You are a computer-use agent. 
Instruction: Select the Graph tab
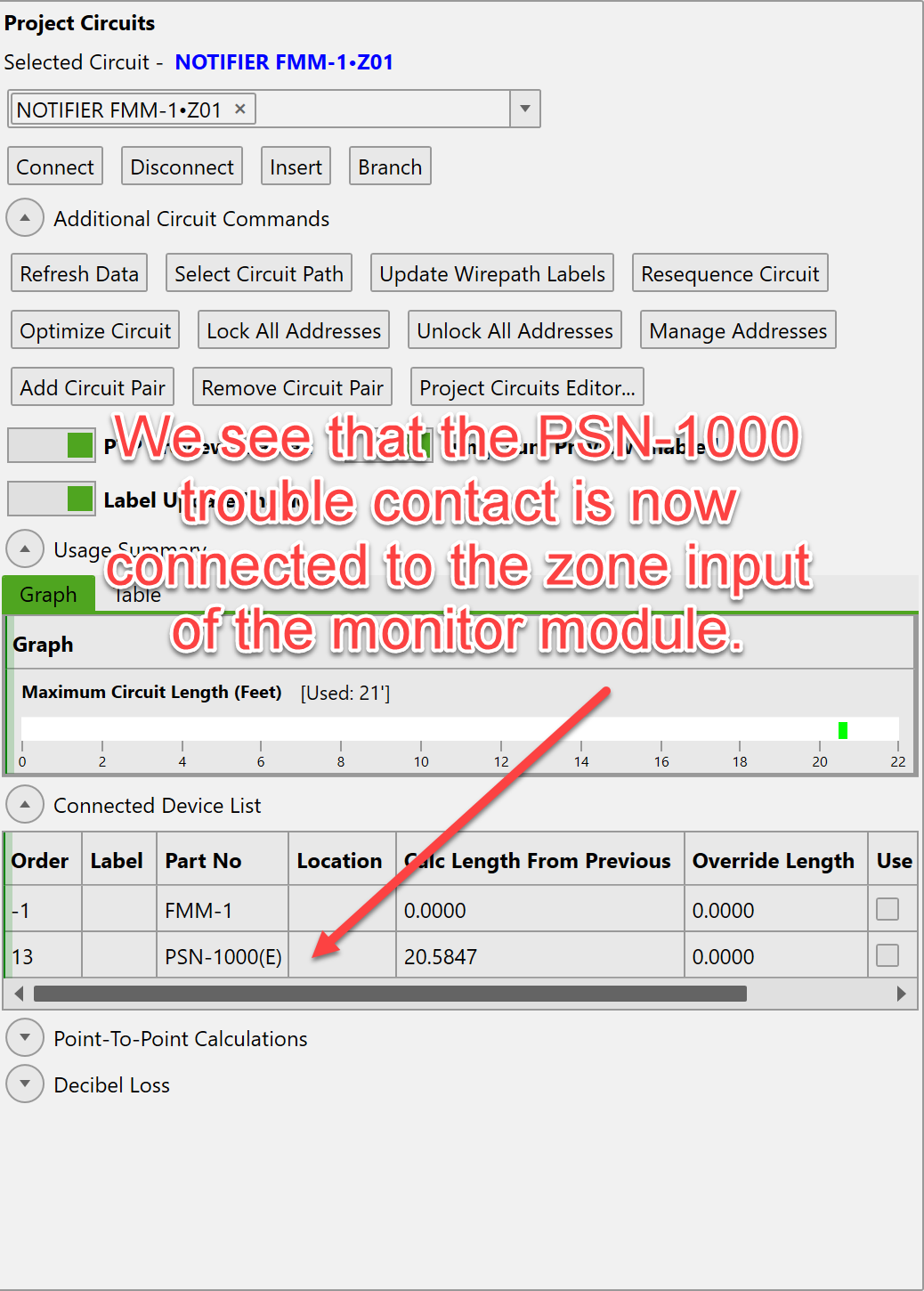(48, 595)
